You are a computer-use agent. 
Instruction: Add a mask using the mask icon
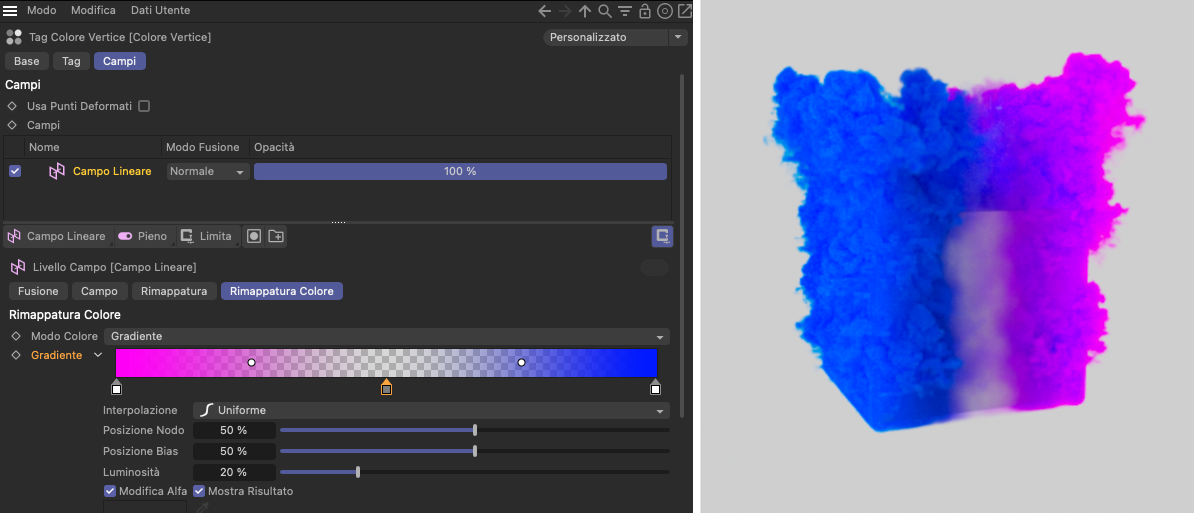pyautogui.click(x=254, y=237)
